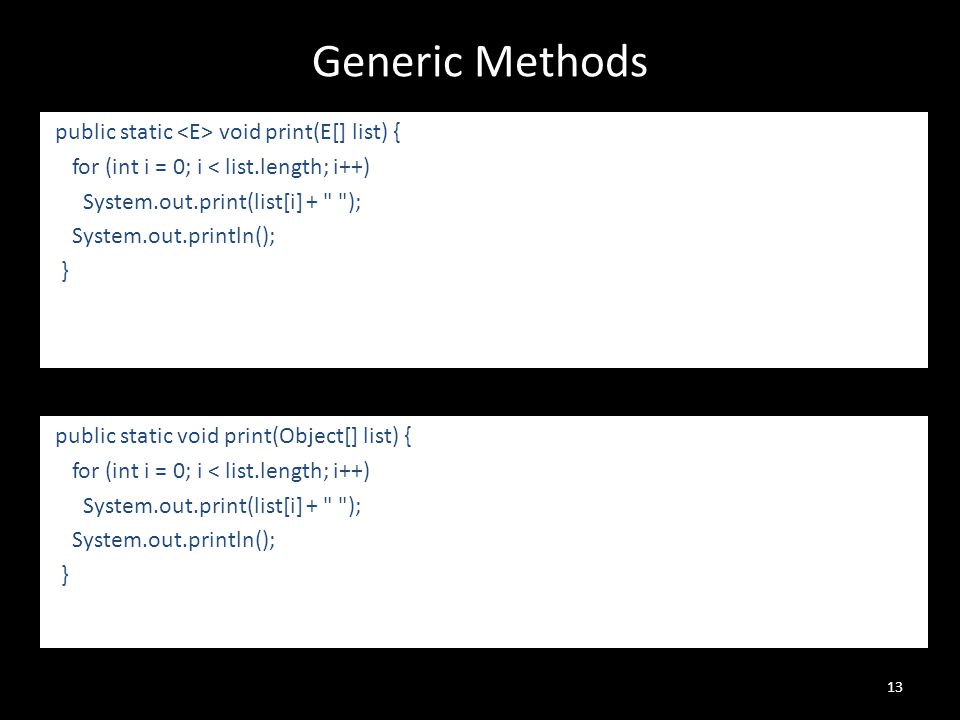Click System.out.print line in top code box
The image size is (960, 720).
click(222, 201)
